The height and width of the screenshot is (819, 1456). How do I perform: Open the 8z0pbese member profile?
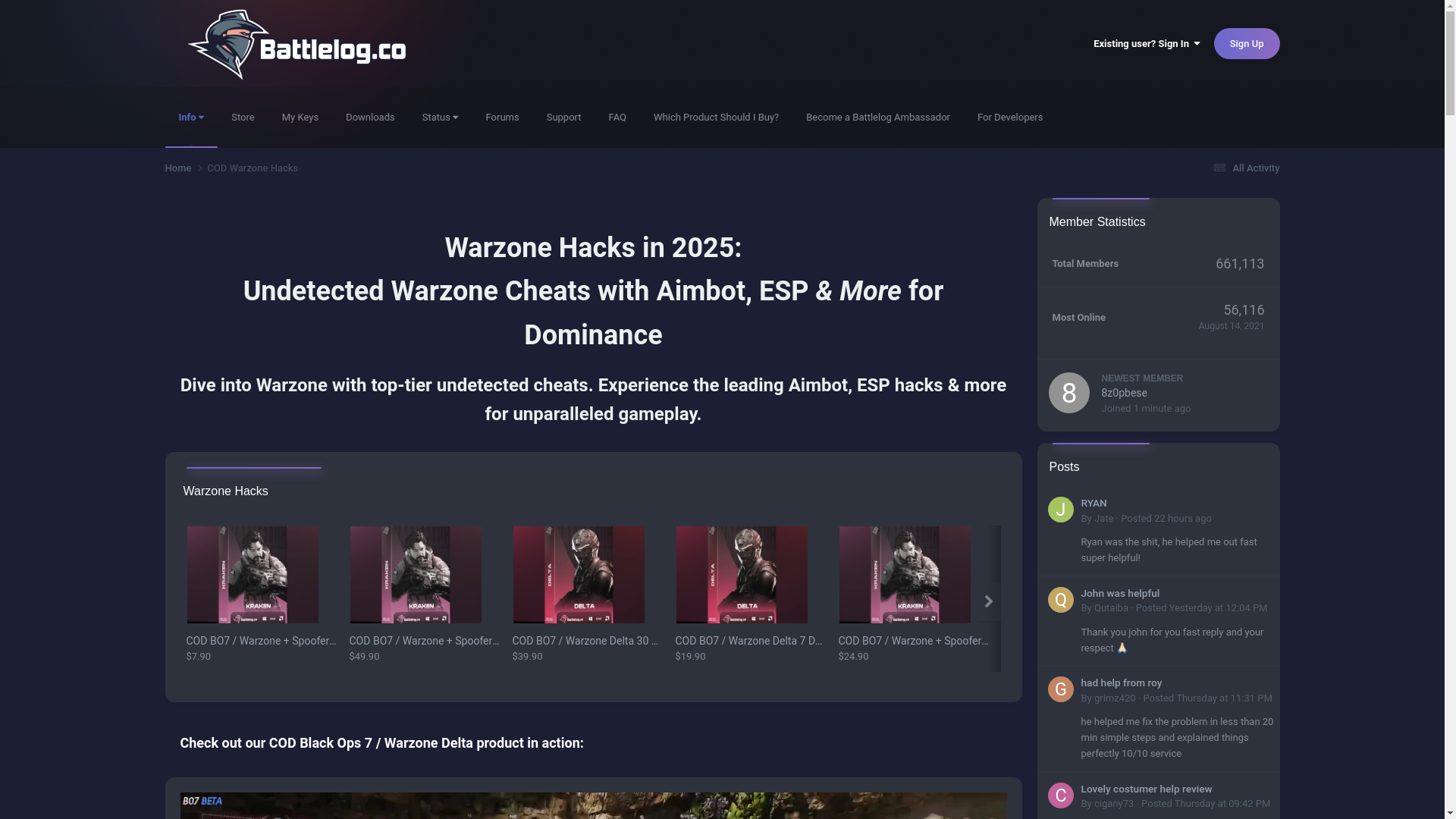pyautogui.click(x=1124, y=394)
